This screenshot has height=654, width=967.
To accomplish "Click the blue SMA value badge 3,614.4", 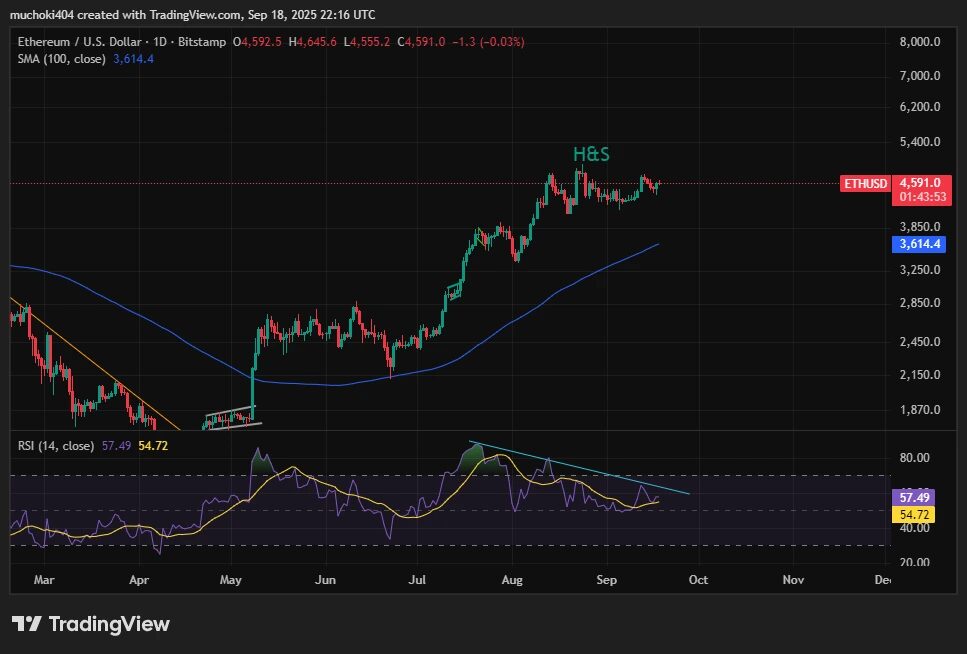I will [x=918, y=243].
